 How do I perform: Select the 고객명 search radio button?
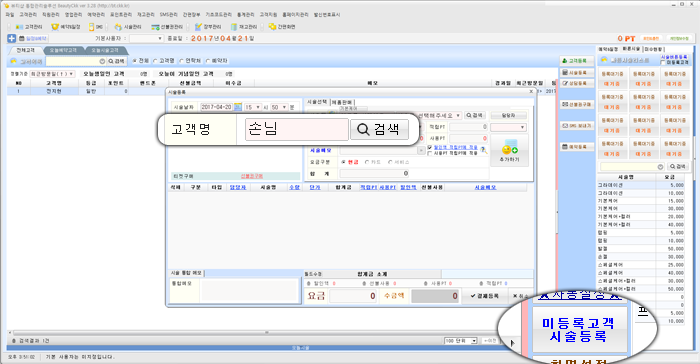[155, 61]
